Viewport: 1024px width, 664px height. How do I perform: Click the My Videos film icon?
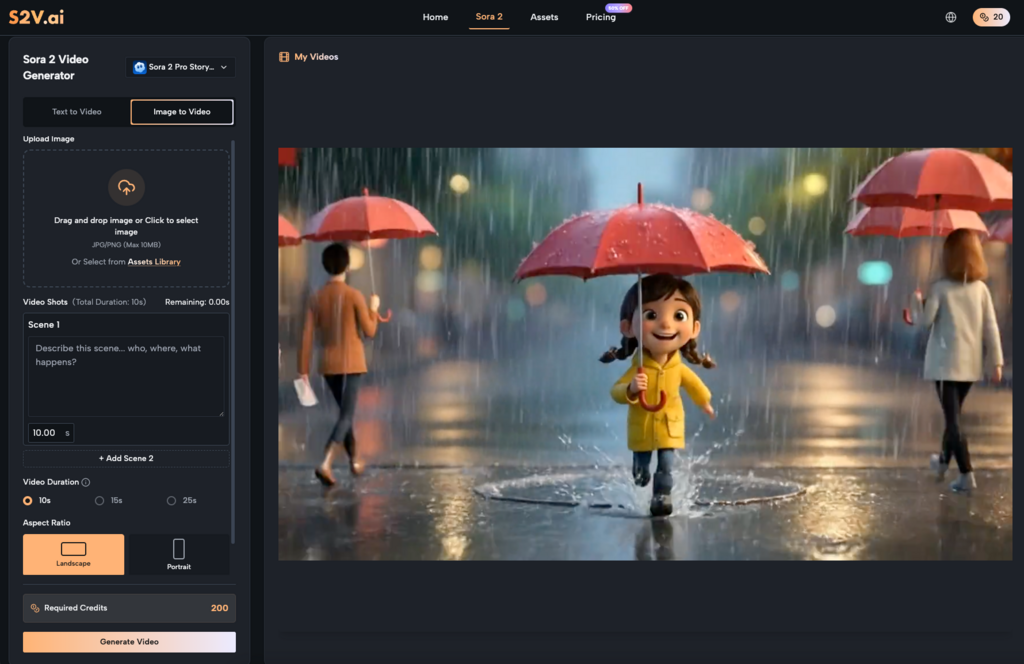284,57
